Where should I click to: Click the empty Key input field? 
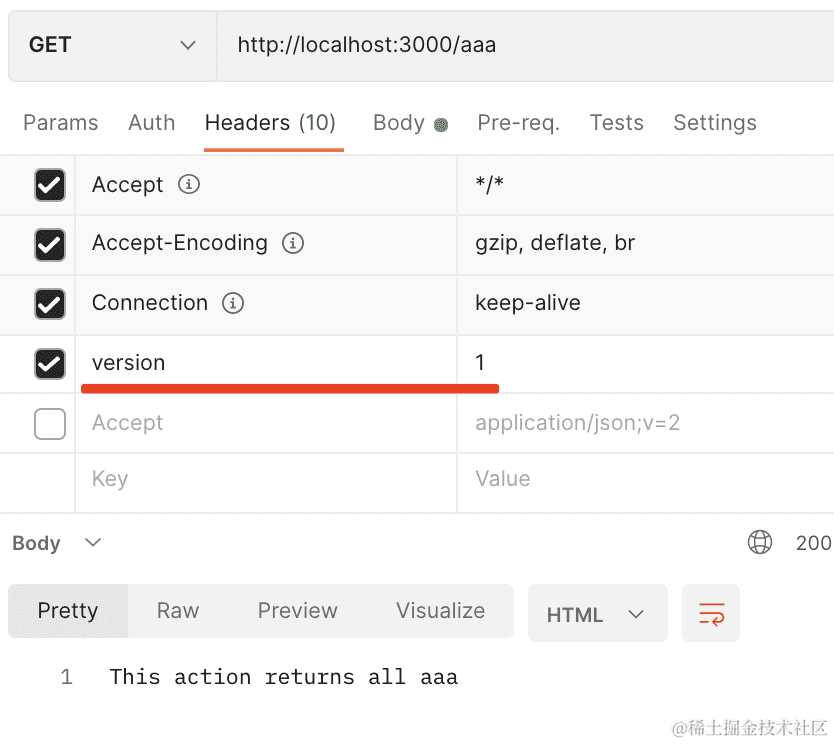coord(265,479)
